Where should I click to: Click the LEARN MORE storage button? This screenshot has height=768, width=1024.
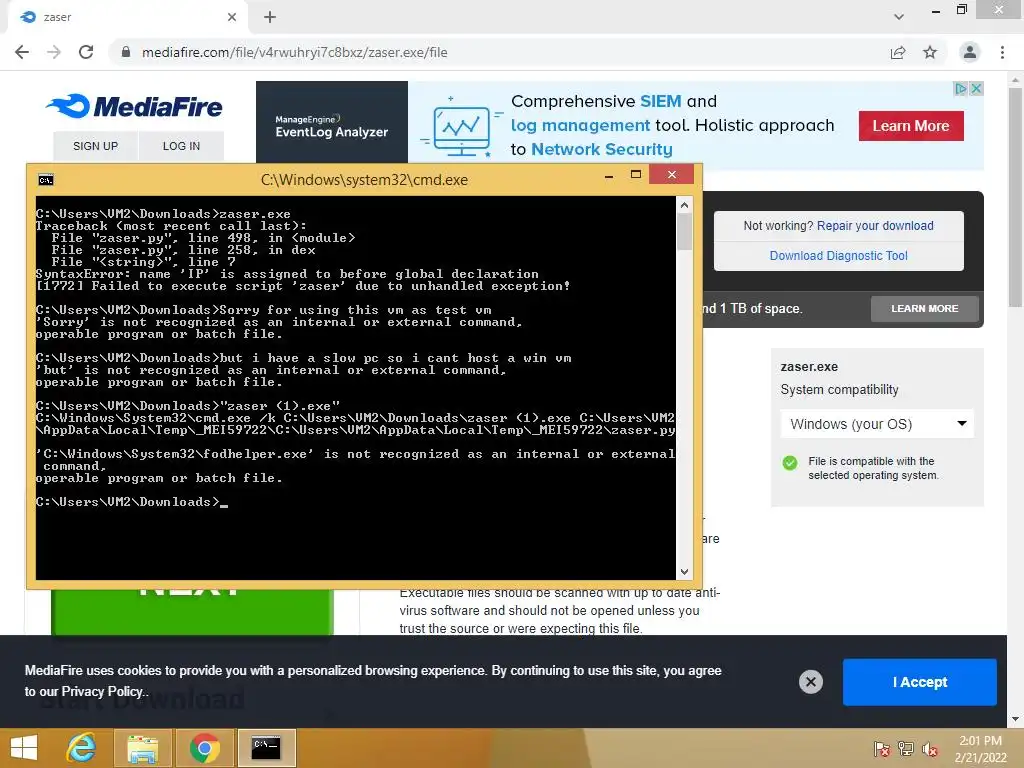tap(925, 308)
